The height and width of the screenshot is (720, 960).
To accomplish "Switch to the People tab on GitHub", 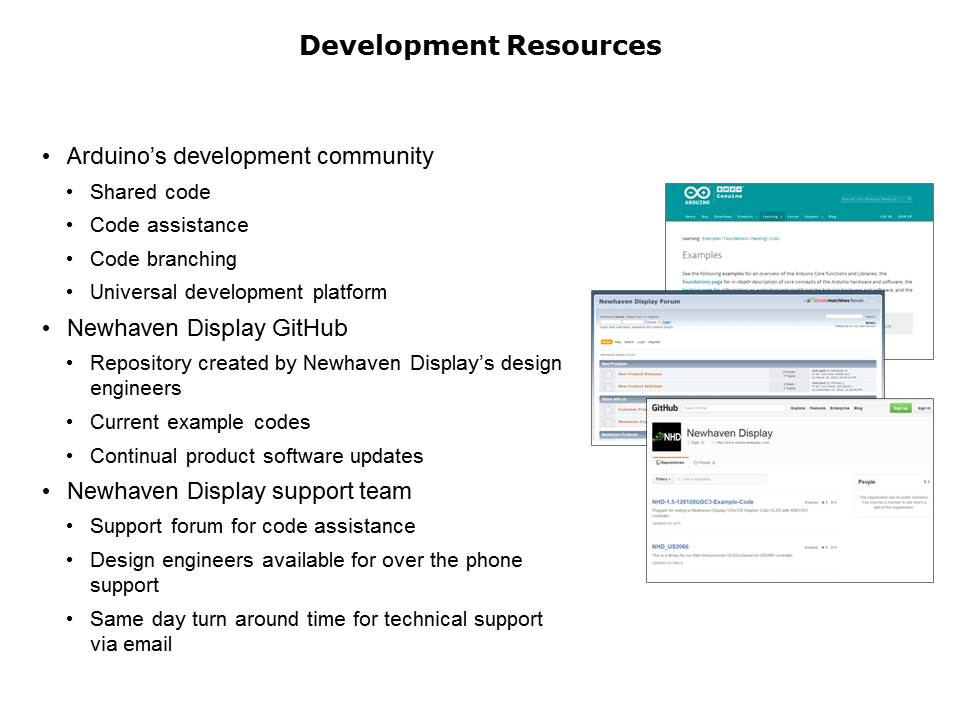I will (703, 463).
